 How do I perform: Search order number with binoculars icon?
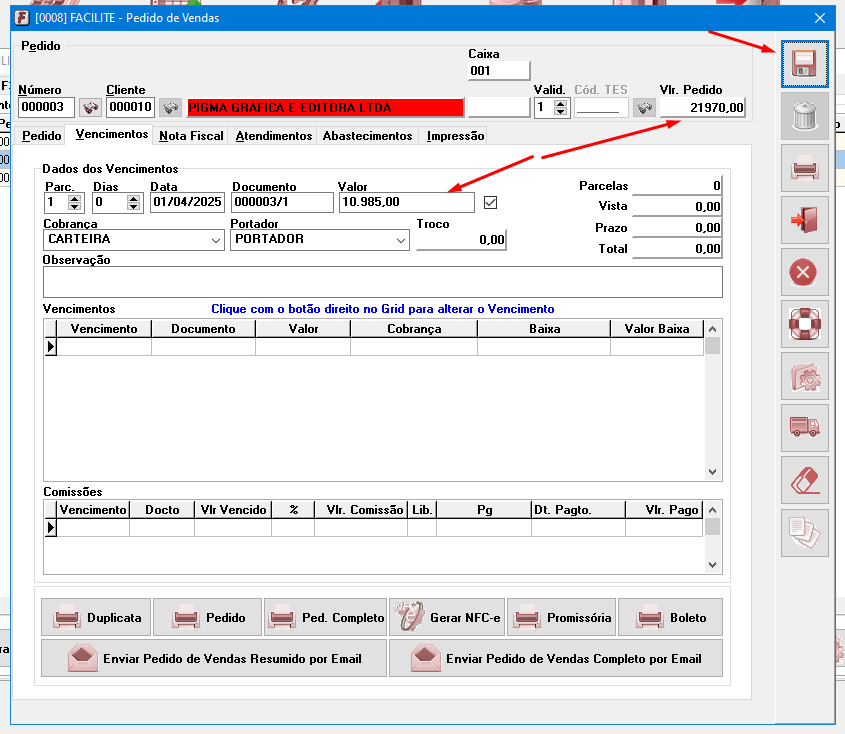tap(90, 107)
